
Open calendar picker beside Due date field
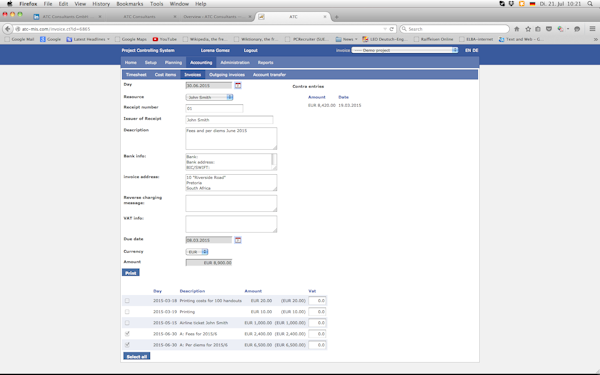238,240
